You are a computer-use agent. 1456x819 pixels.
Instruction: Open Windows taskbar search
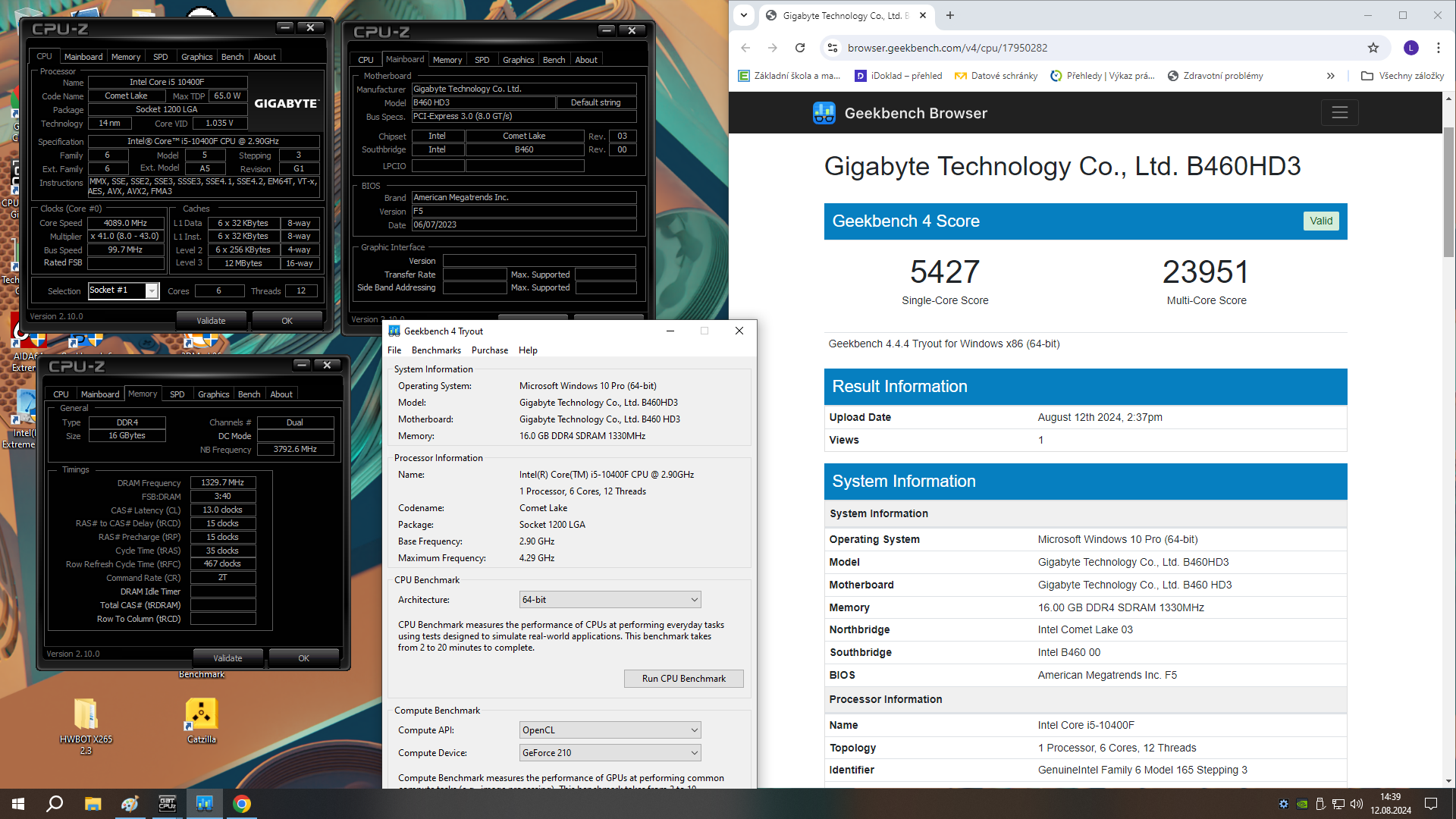[55, 804]
